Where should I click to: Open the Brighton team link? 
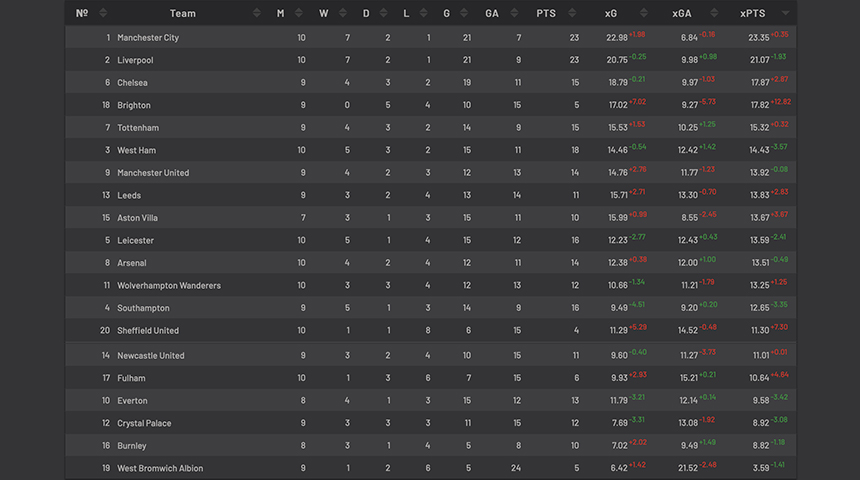tap(134, 105)
